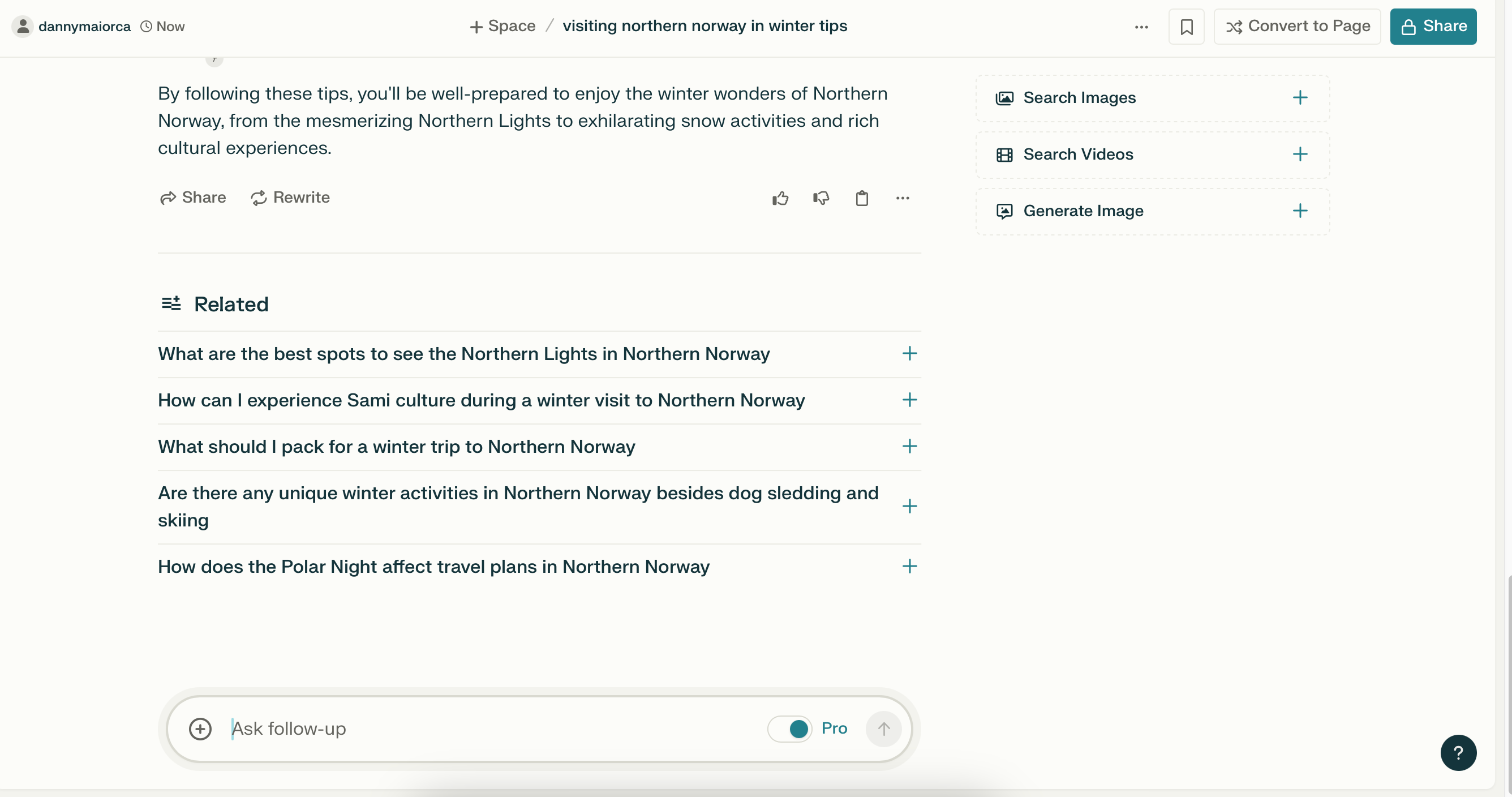
Task: Select 'What should I pack' related question
Action: point(396,447)
